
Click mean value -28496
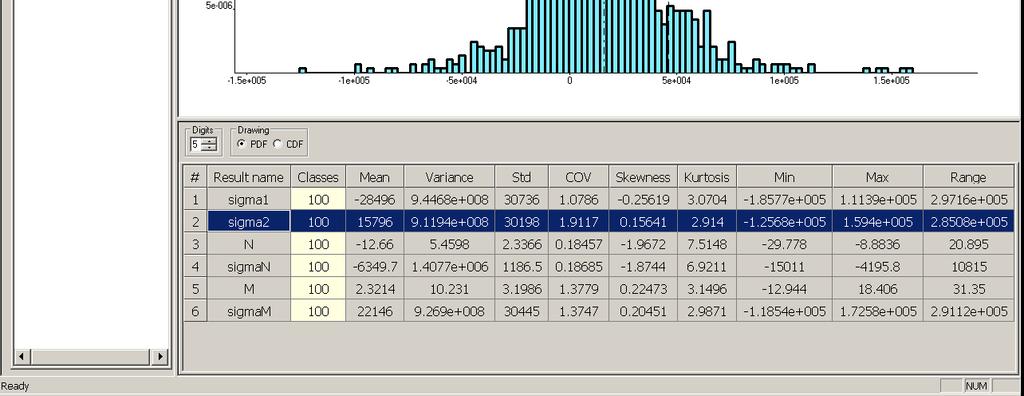375,200
